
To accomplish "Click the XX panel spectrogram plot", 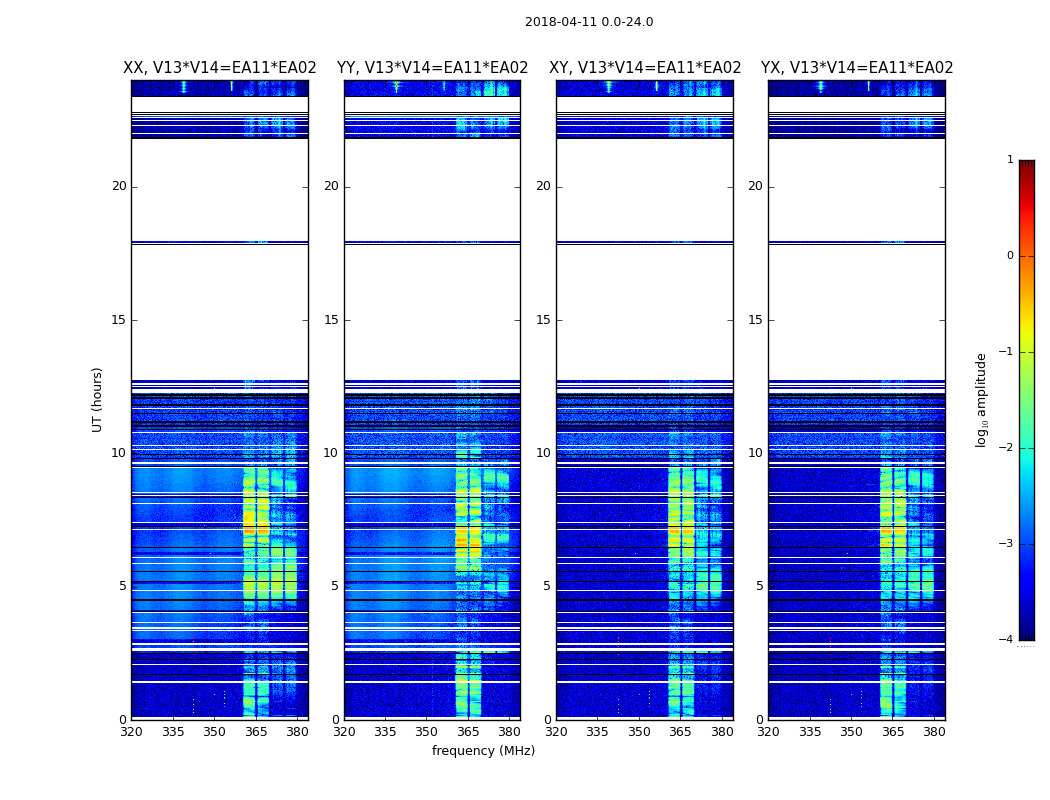I will coord(220,400).
